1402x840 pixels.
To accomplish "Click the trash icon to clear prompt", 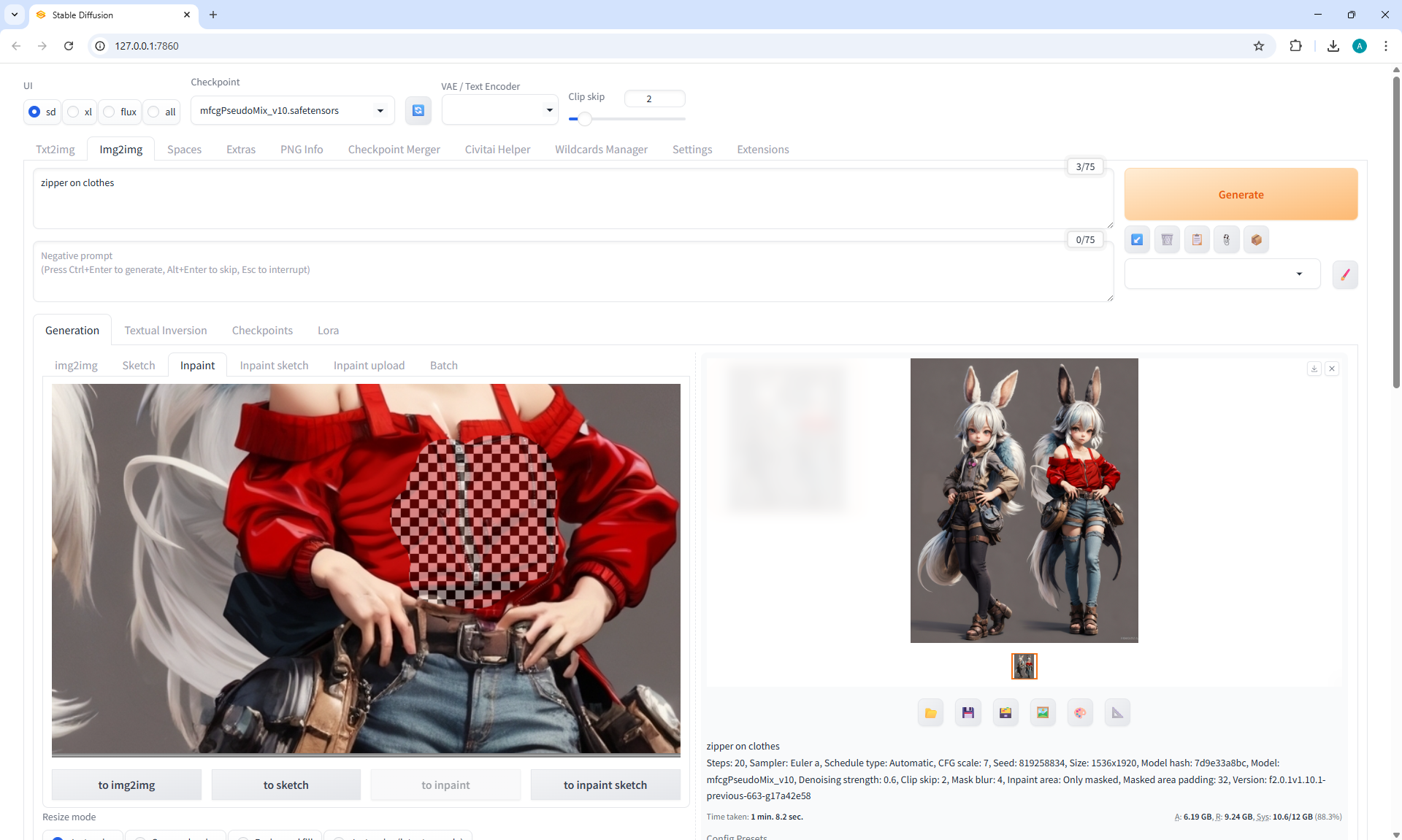I will [x=1167, y=239].
